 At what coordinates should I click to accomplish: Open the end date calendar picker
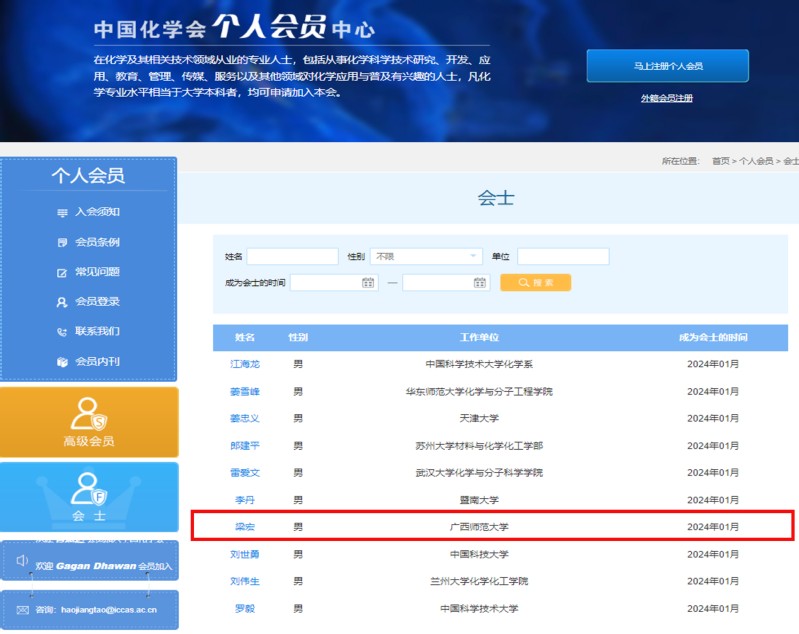coord(480,282)
